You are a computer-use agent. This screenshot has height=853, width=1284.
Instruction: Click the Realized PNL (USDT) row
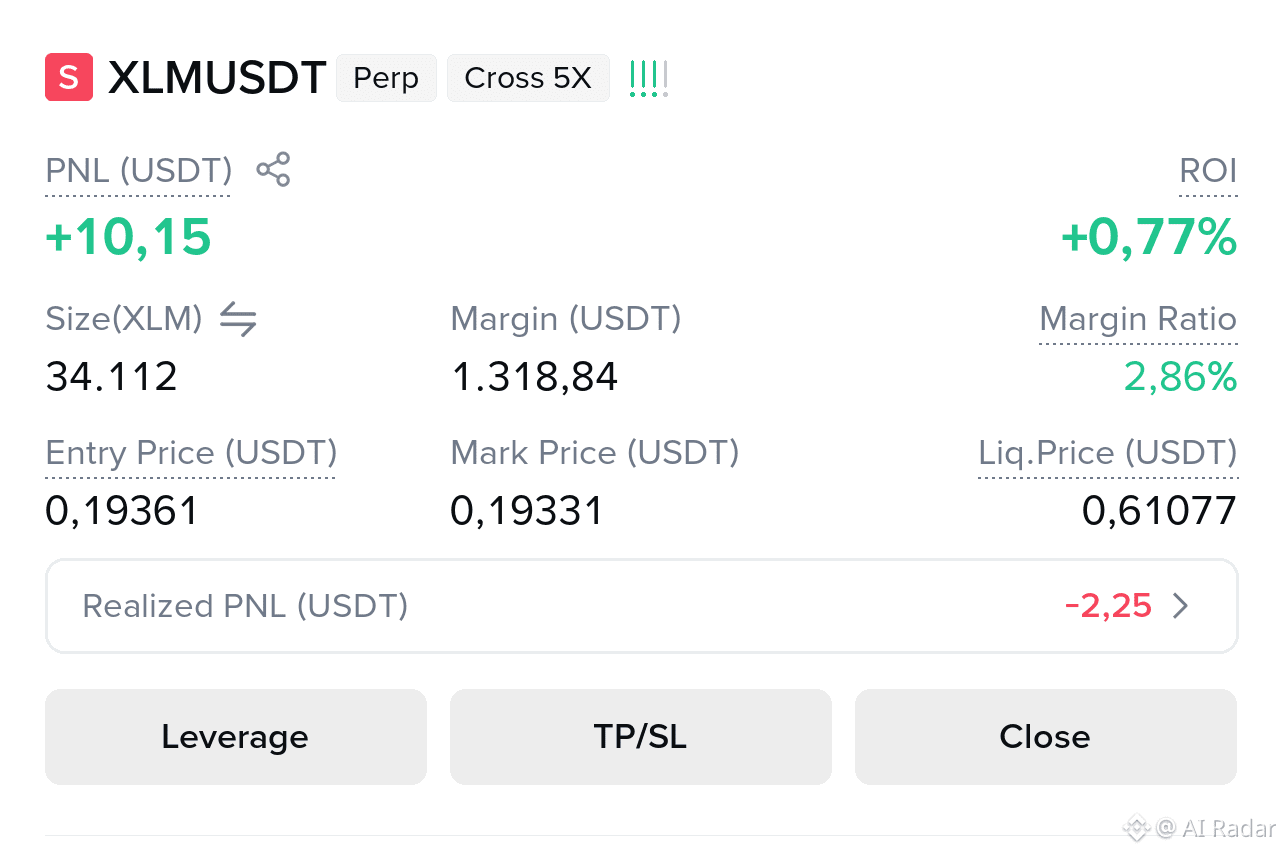tap(641, 606)
